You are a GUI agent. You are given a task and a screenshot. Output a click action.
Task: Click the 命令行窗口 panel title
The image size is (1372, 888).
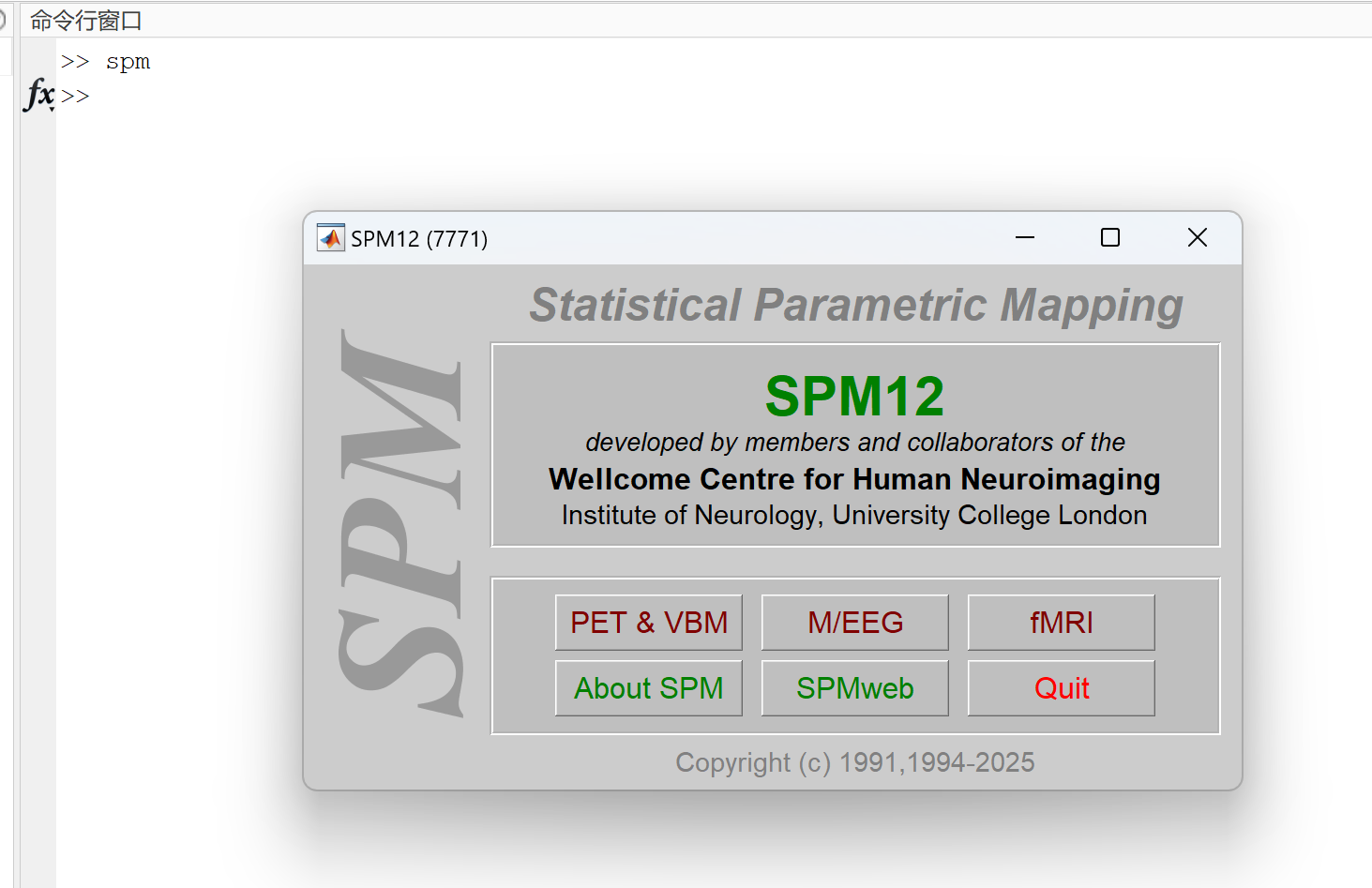tap(85, 21)
